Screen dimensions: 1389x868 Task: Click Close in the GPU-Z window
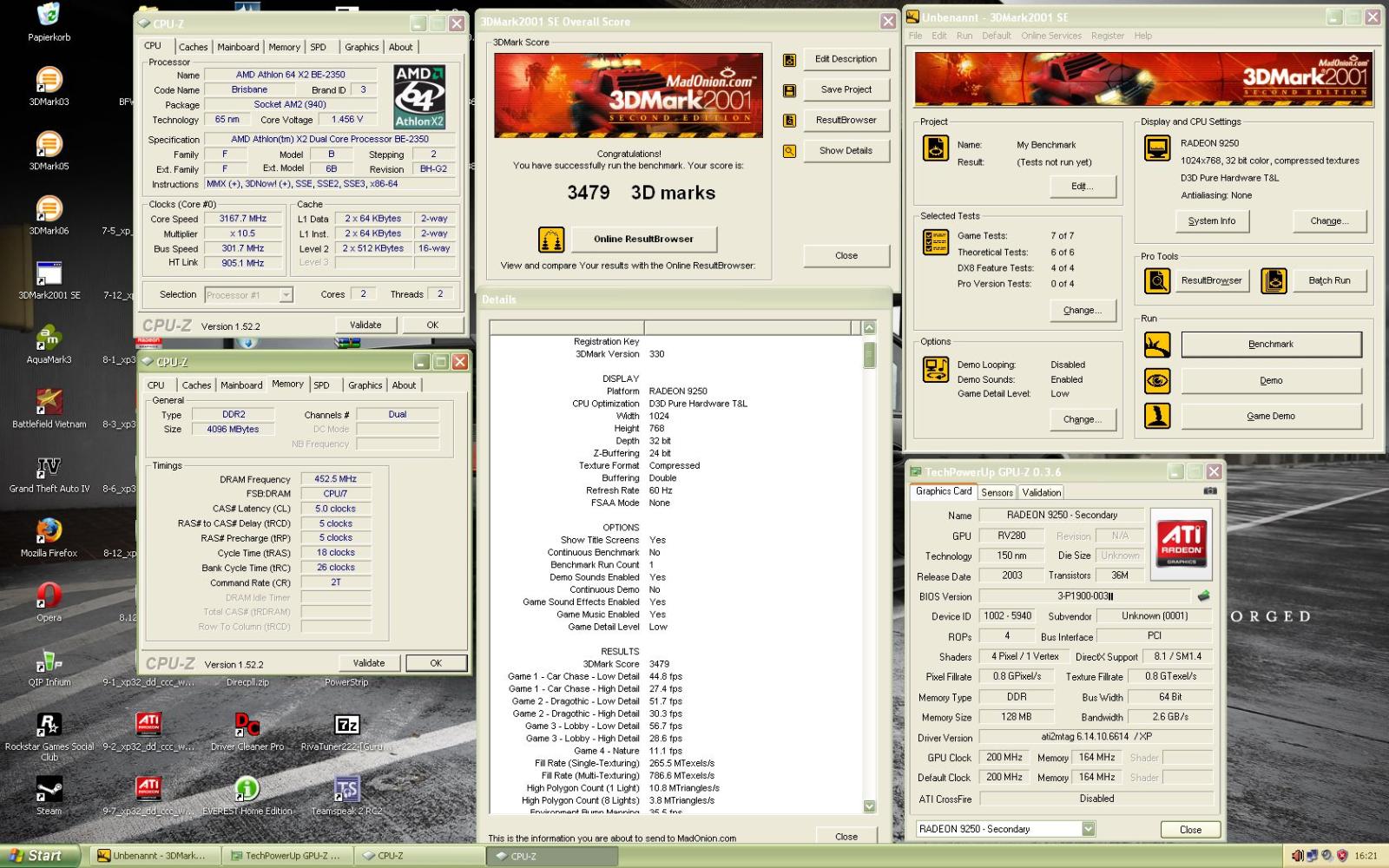[1190, 830]
